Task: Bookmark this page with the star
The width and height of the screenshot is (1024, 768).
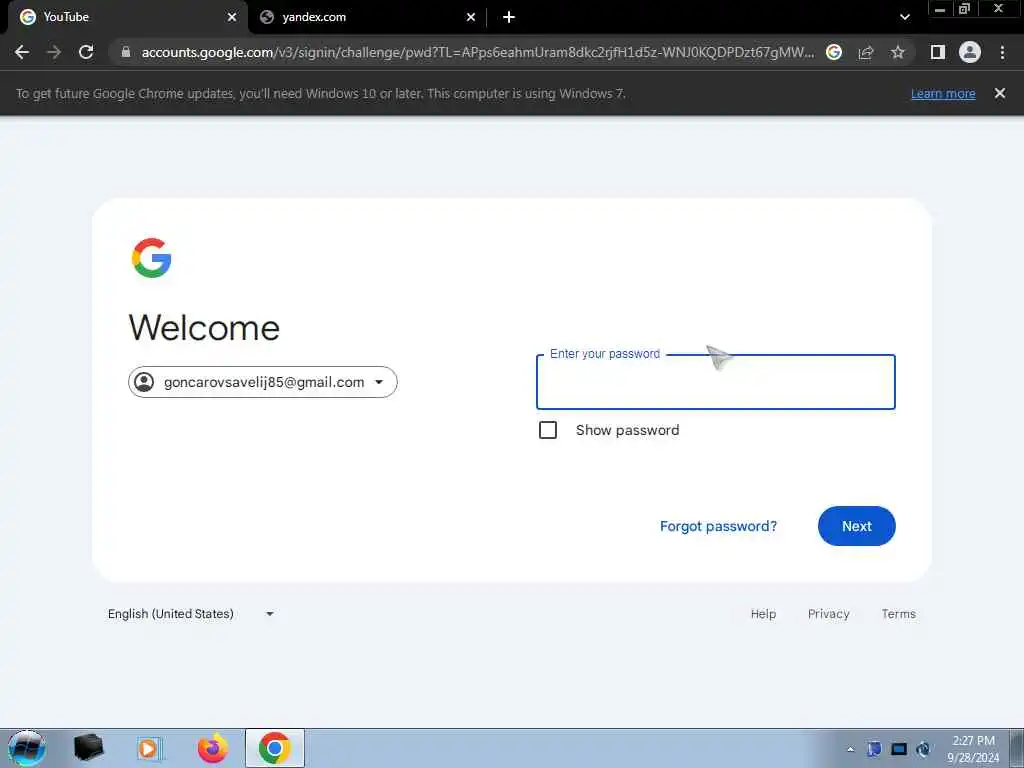Action: pyautogui.click(x=898, y=52)
